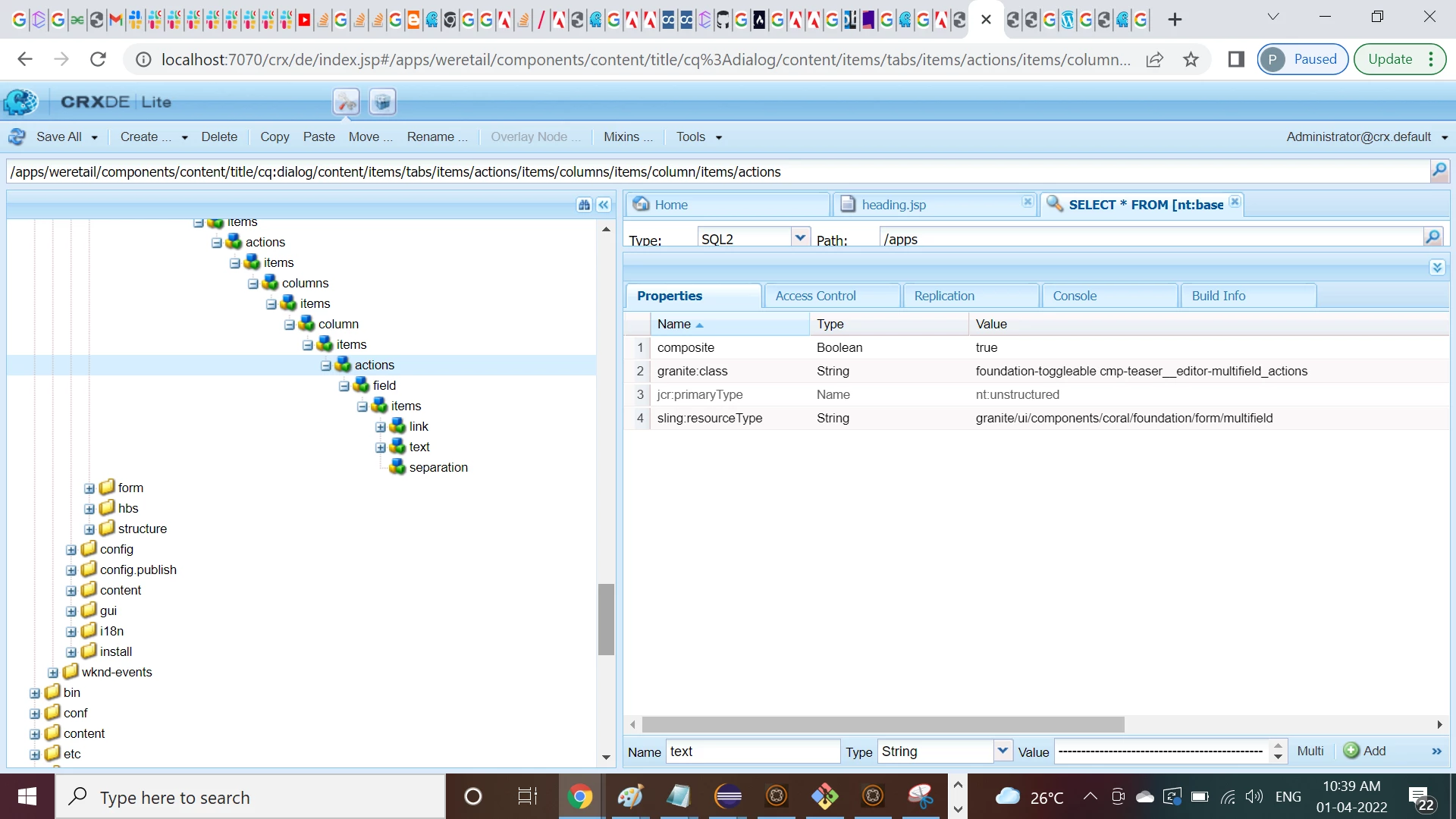Close the heading.jsp tab
The height and width of the screenshot is (819, 1456).
[x=1027, y=202]
